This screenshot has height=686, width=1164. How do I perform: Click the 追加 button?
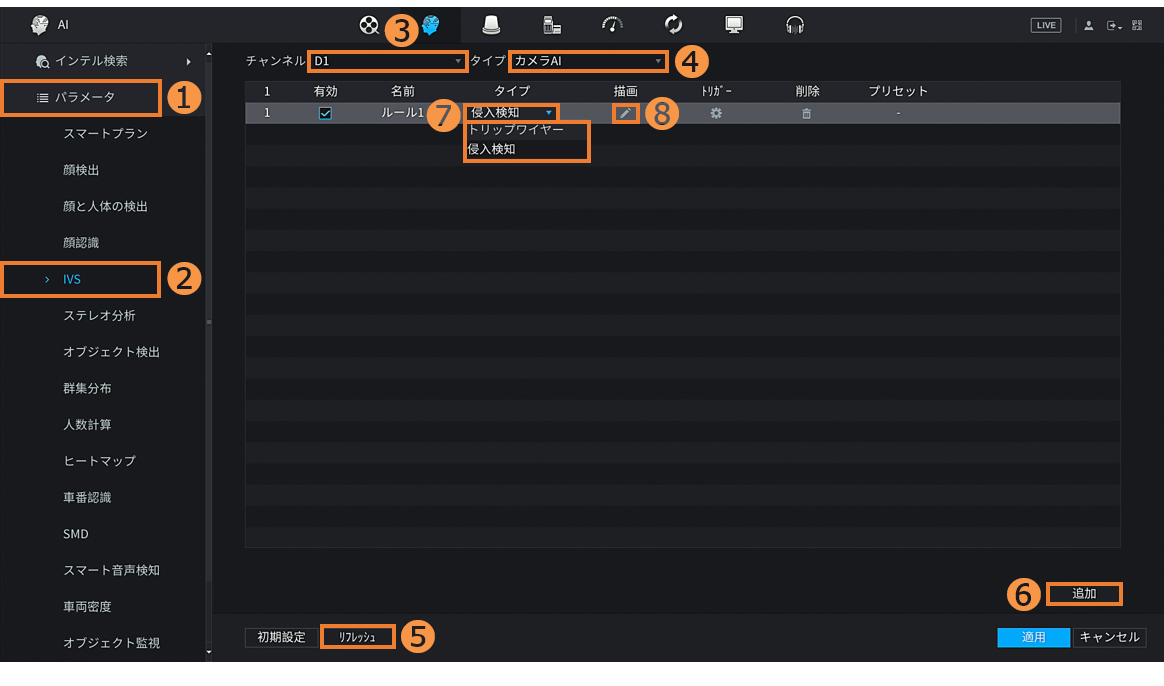click(1084, 593)
